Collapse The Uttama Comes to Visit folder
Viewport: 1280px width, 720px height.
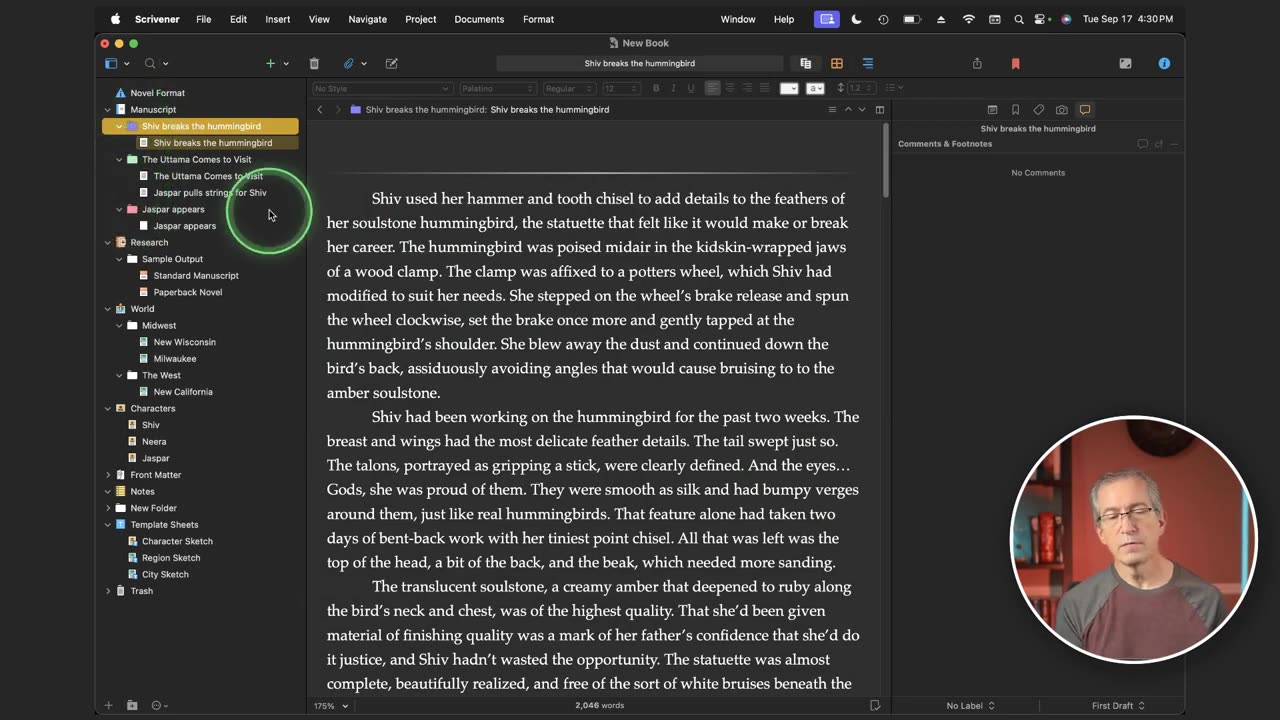120,160
